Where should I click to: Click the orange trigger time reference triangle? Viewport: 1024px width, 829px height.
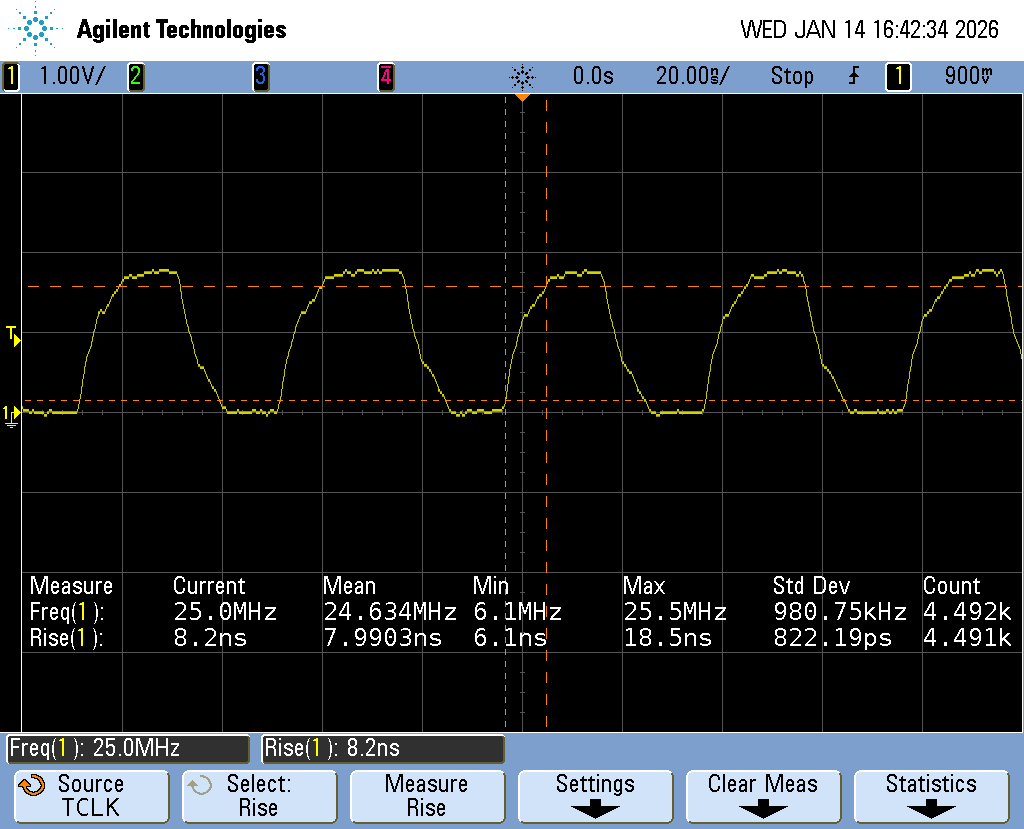tap(522, 98)
